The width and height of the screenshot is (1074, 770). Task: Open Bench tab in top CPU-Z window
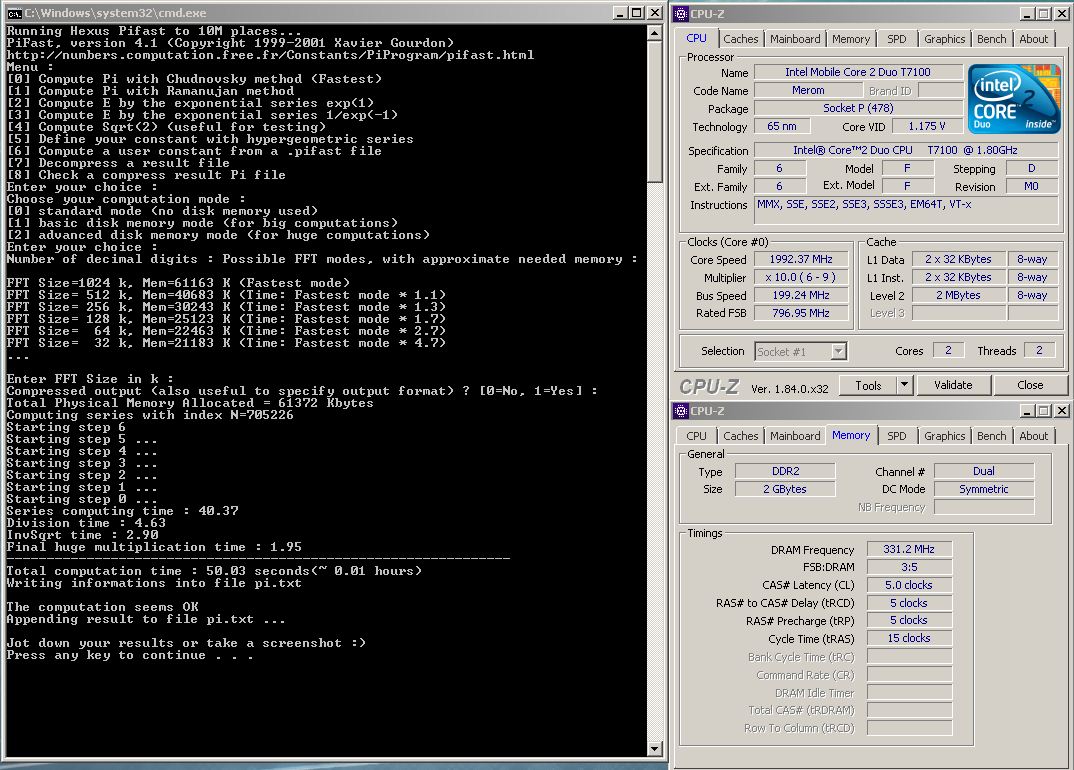(x=991, y=39)
